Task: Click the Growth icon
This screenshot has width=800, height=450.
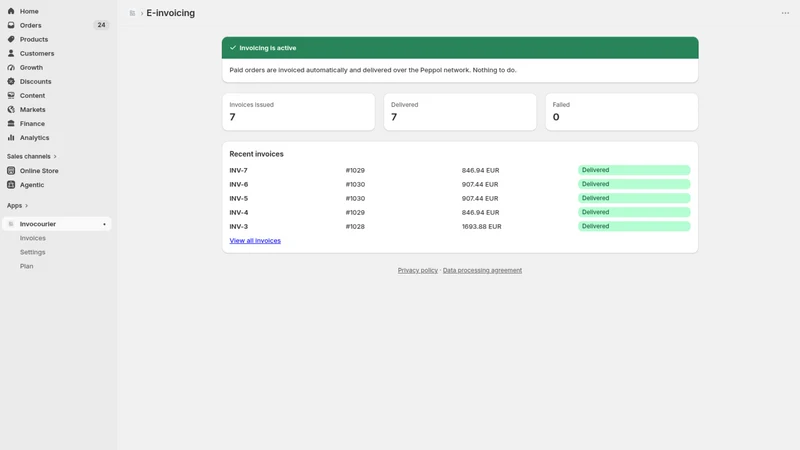Action: point(11,67)
